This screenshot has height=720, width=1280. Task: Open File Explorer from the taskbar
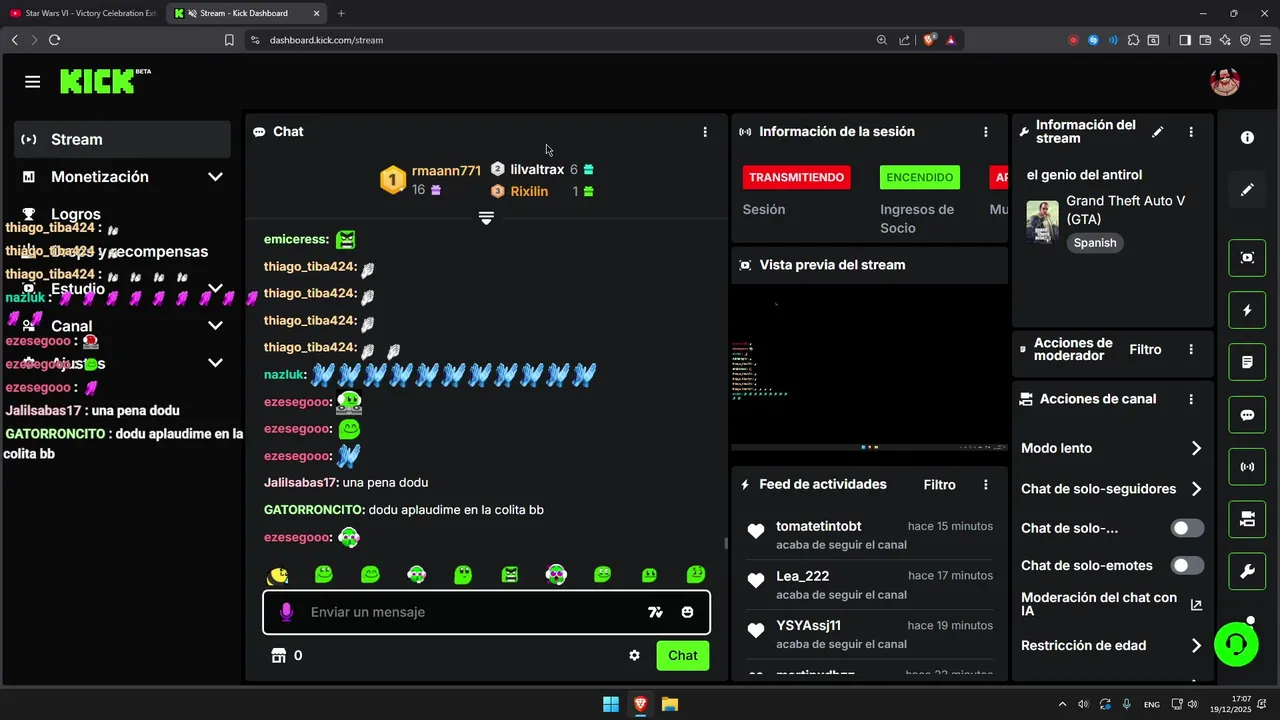(x=670, y=704)
